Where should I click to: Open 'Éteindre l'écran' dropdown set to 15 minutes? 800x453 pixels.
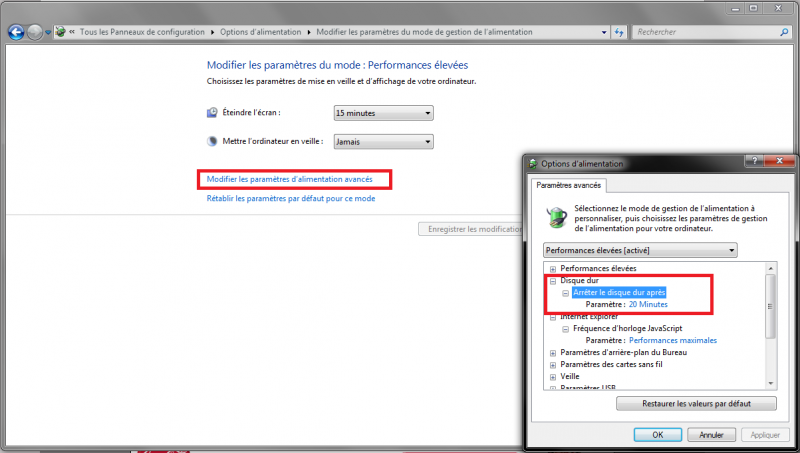point(384,113)
